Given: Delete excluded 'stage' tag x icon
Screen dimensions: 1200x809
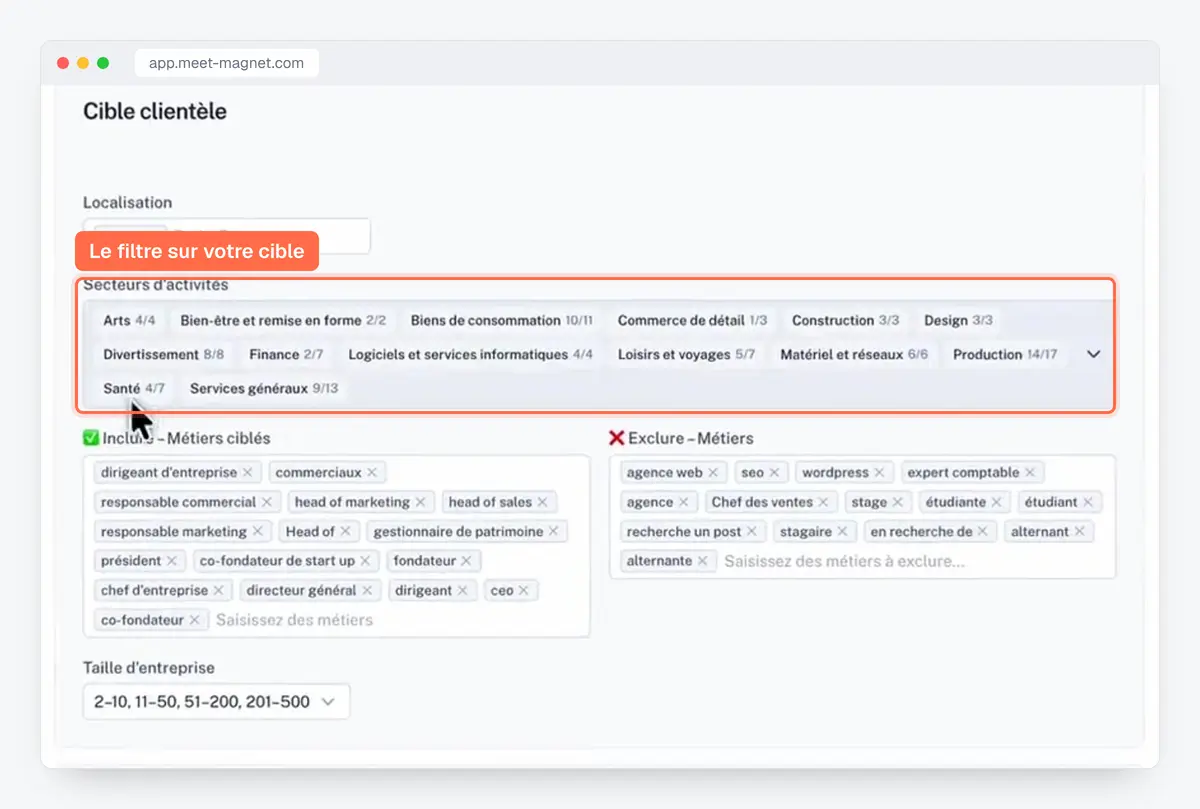Looking at the screenshot, I should click(x=897, y=502).
